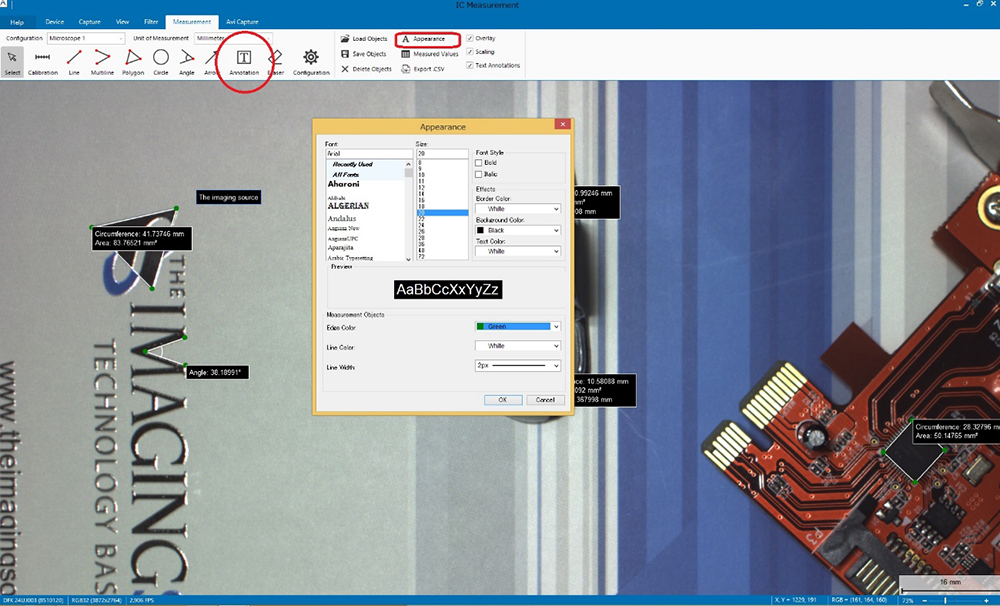Image resolution: width=1000 pixels, height=606 pixels.
Task: Adjust the zoom slider in the status bar
Action: (x=945, y=600)
